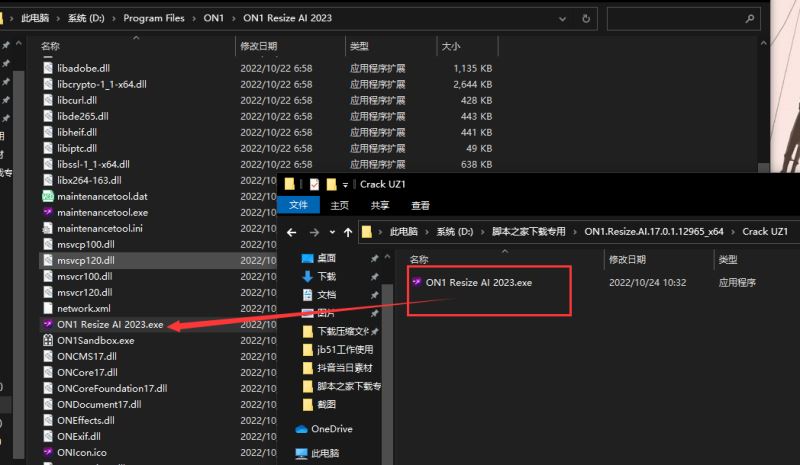Select ONEffects.dll in the file list
This screenshot has height=465, width=800.
pos(86,420)
